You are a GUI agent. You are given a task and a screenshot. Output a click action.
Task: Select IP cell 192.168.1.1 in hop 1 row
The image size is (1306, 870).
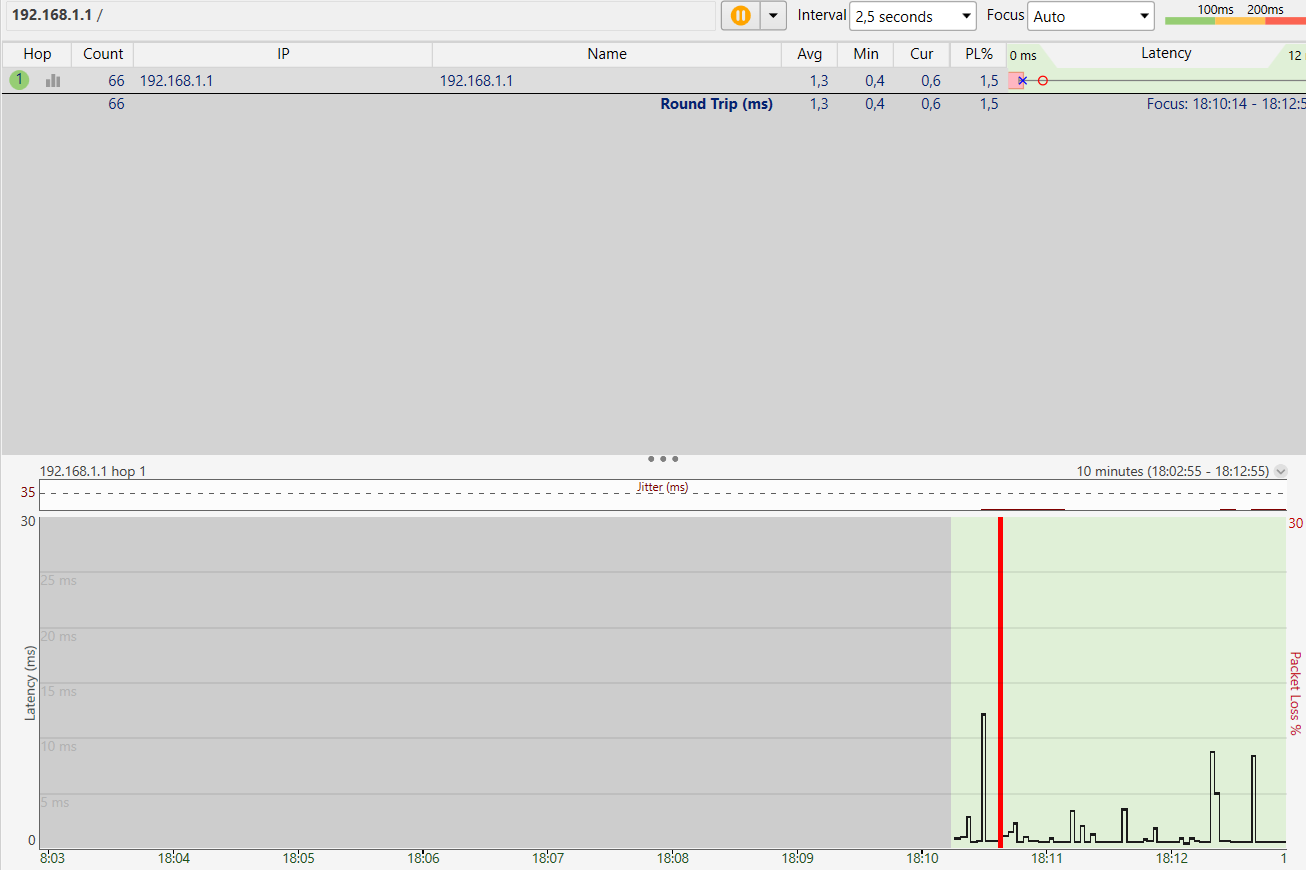click(x=176, y=81)
